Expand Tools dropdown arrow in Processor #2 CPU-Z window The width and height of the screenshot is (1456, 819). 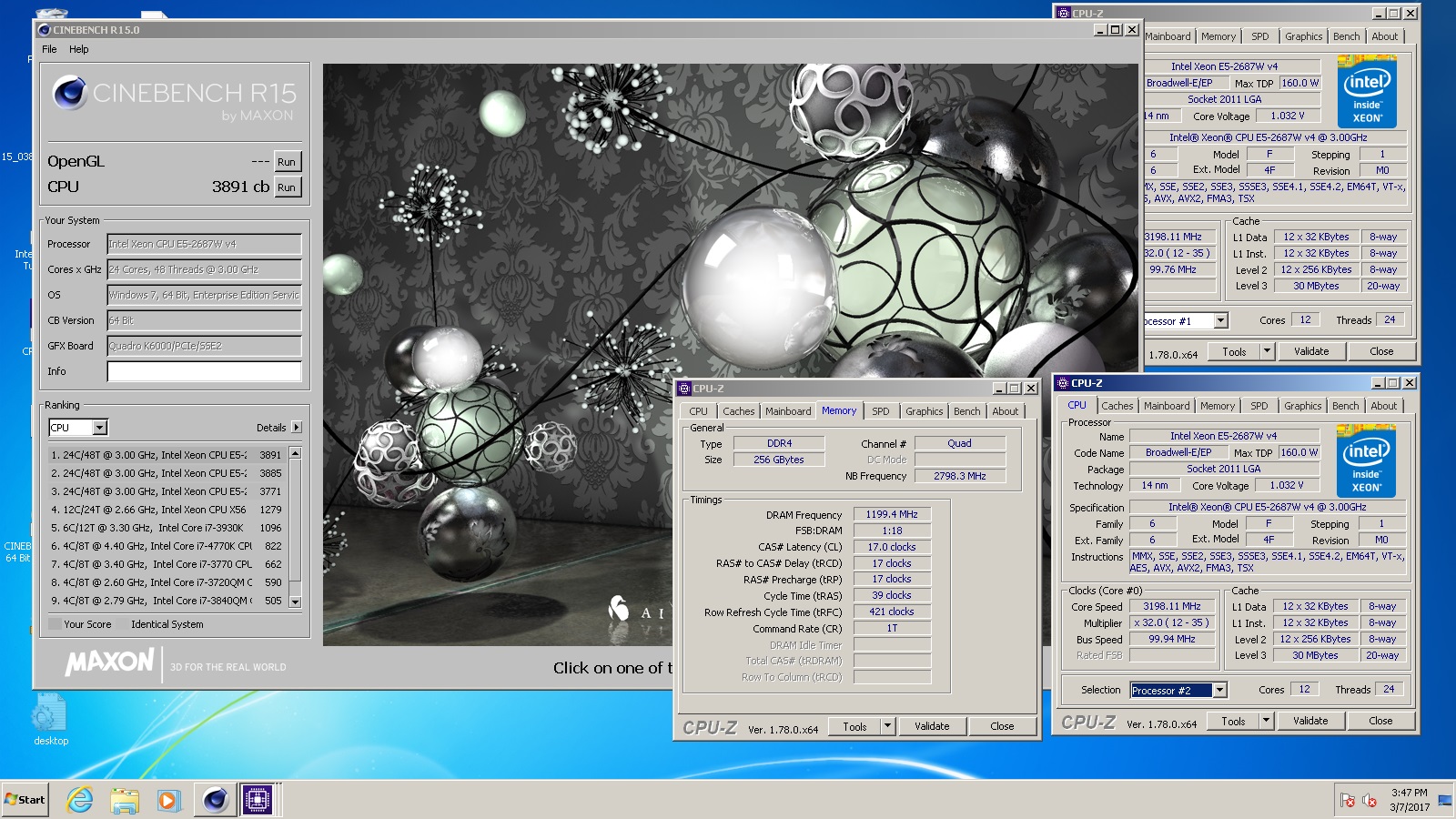pyautogui.click(x=1266, y=721)
